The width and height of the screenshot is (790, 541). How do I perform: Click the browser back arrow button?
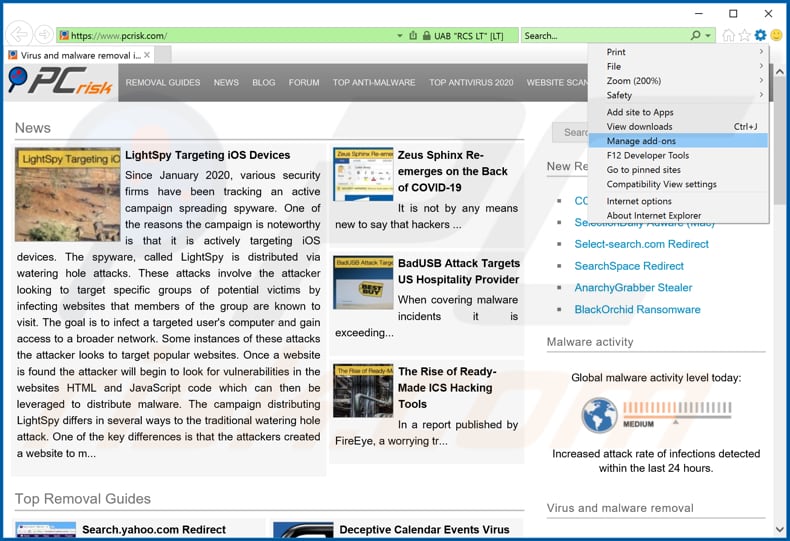[x=18, y=35]
